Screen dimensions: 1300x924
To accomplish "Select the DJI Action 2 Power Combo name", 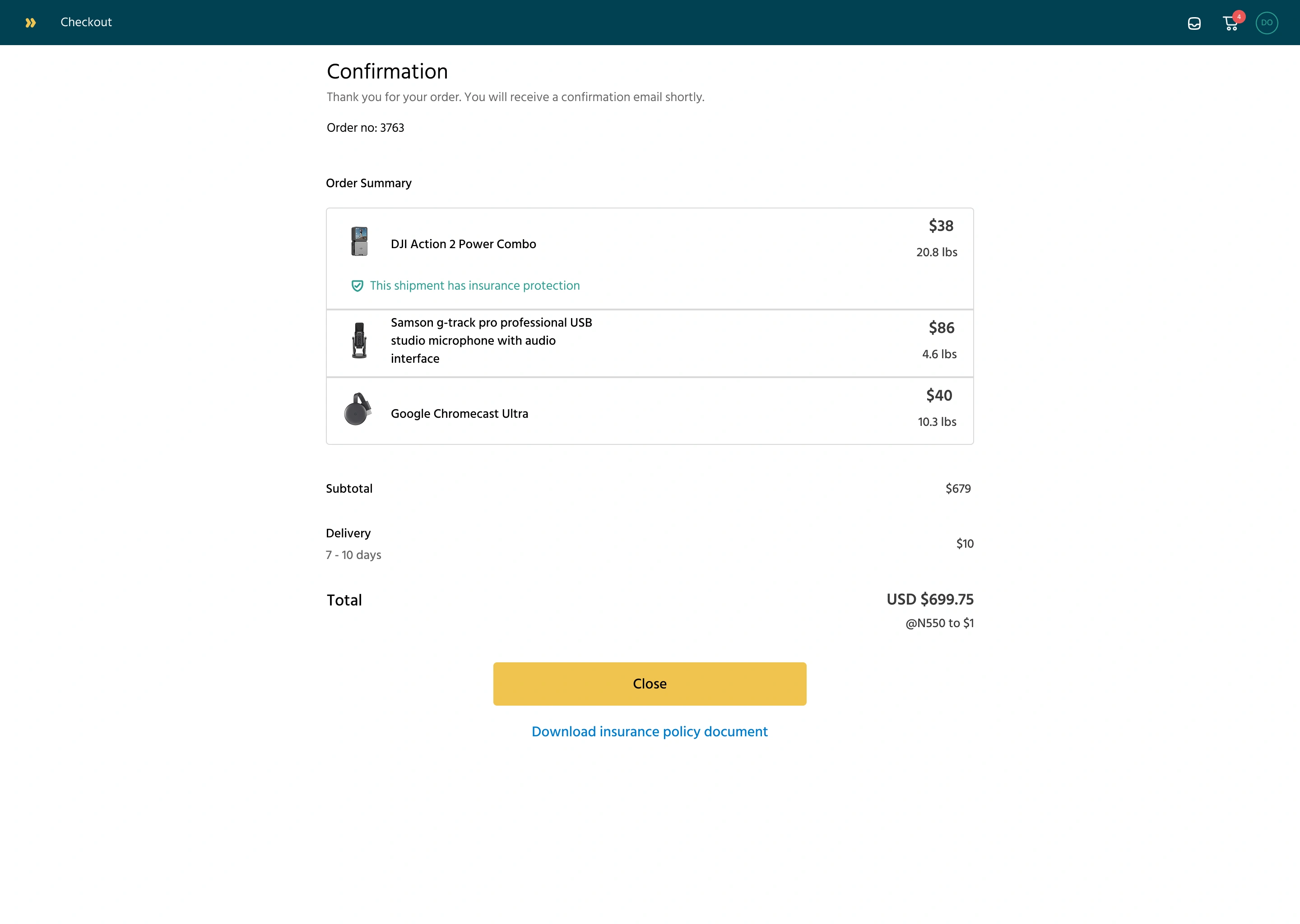I will pos(463,244).
